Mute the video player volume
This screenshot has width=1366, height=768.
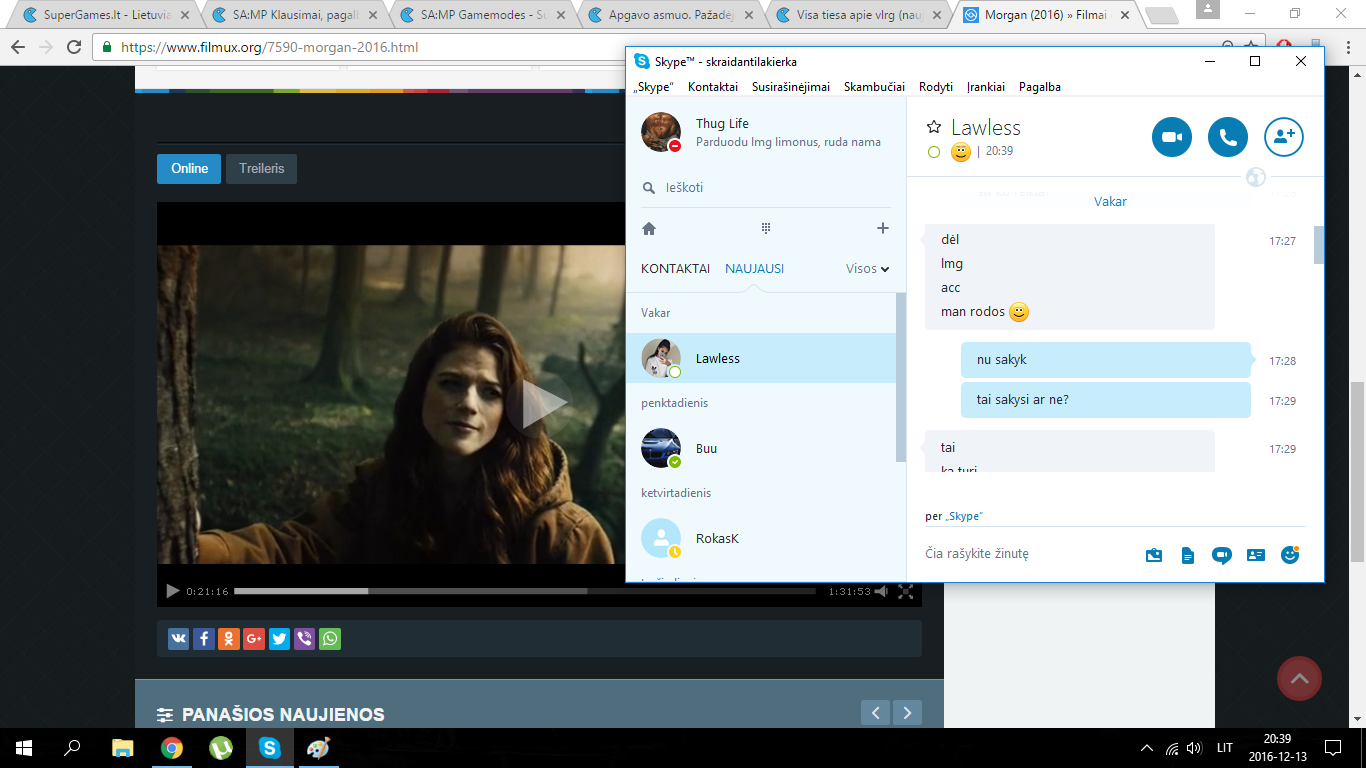(881, 591)
